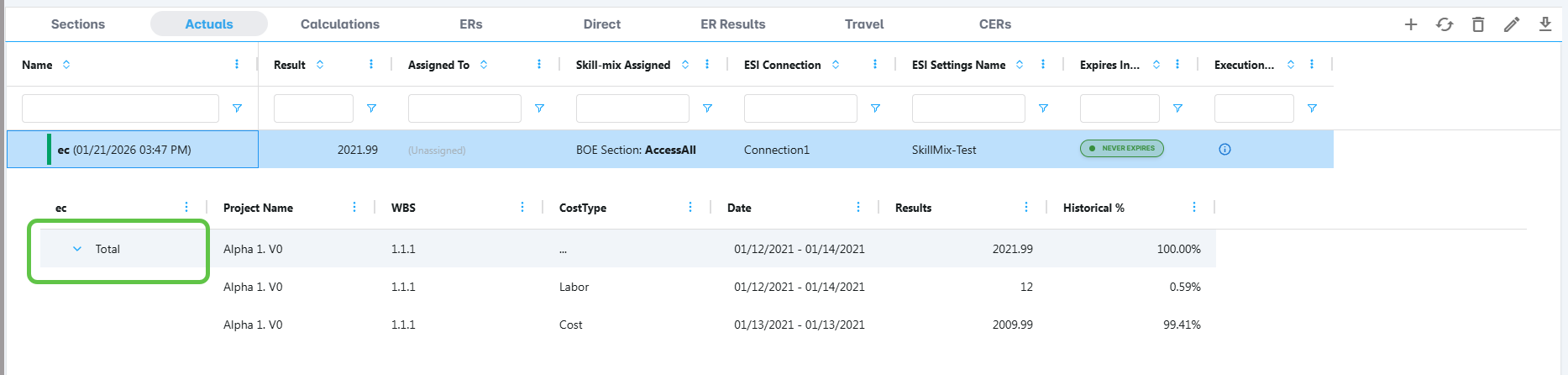1568x375 pixels.
Task: Toggle sort on Expires In column
Action: tap(1156, 65)
